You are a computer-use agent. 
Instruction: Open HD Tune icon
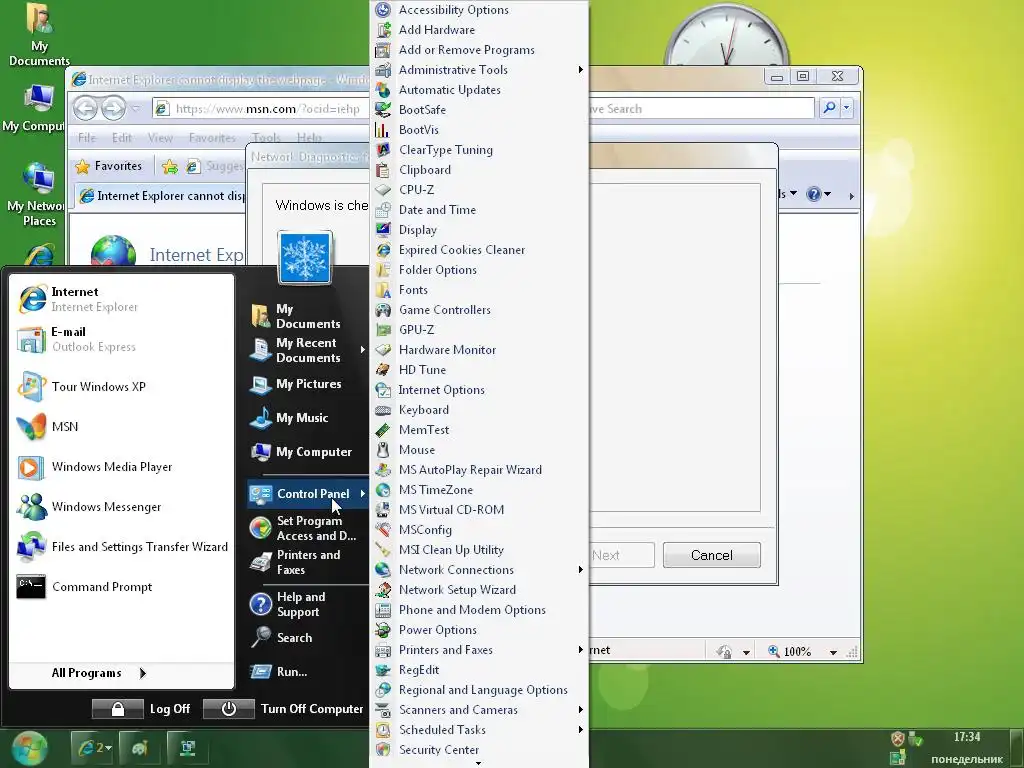click(x=383, y=370)
